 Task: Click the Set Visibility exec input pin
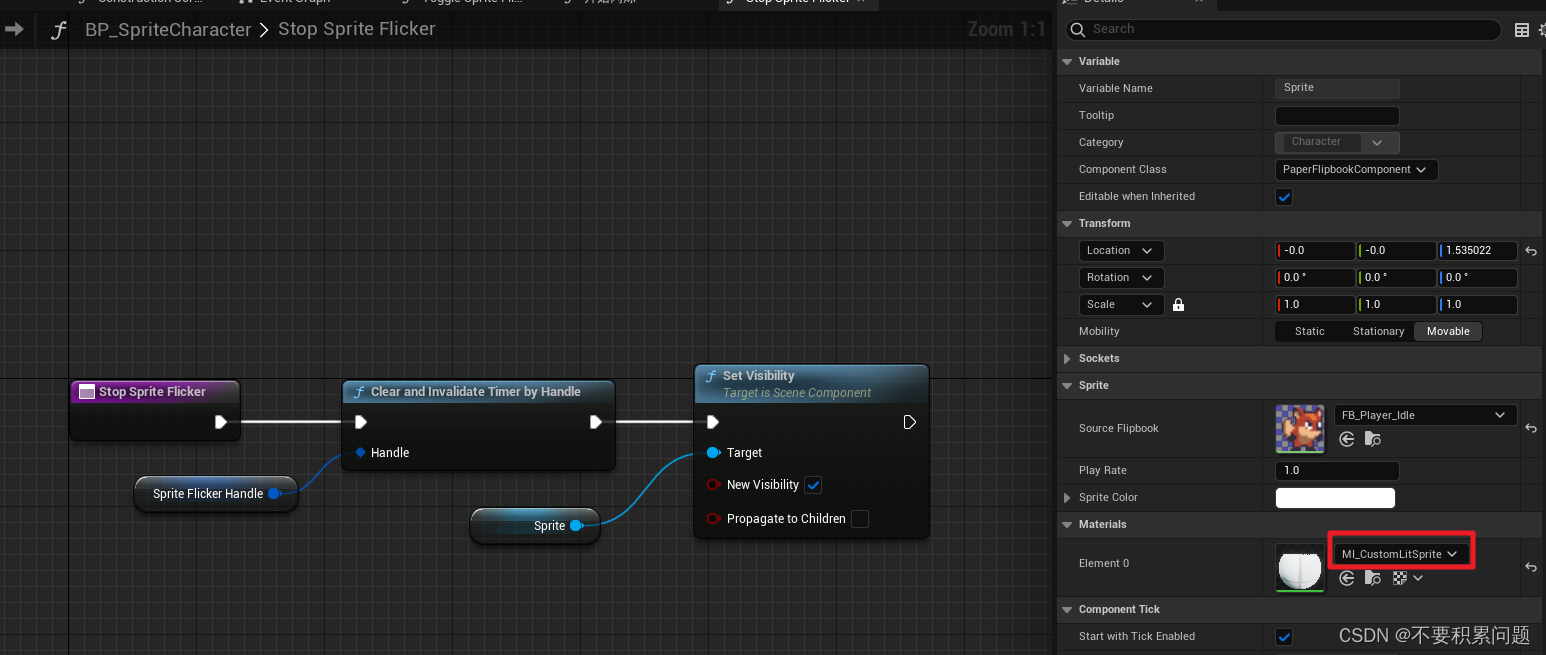(713, 422)
